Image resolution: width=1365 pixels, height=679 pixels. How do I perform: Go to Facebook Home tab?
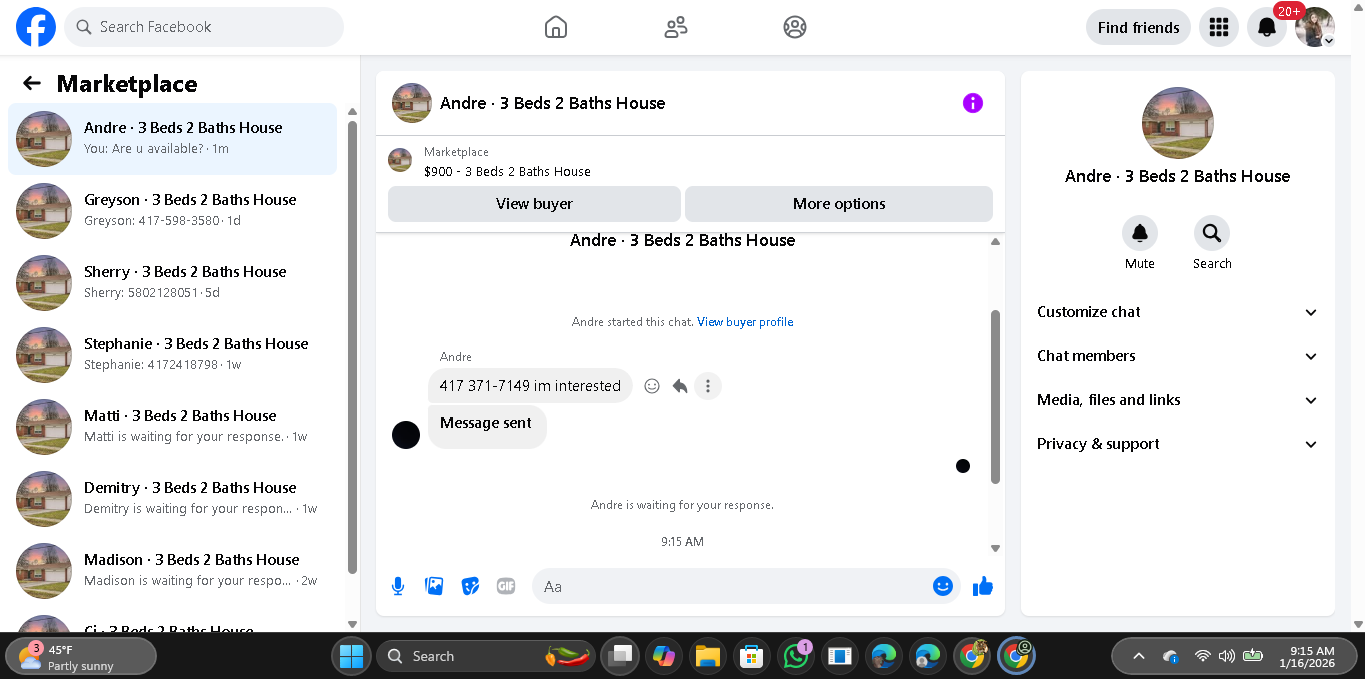point(556,27)
